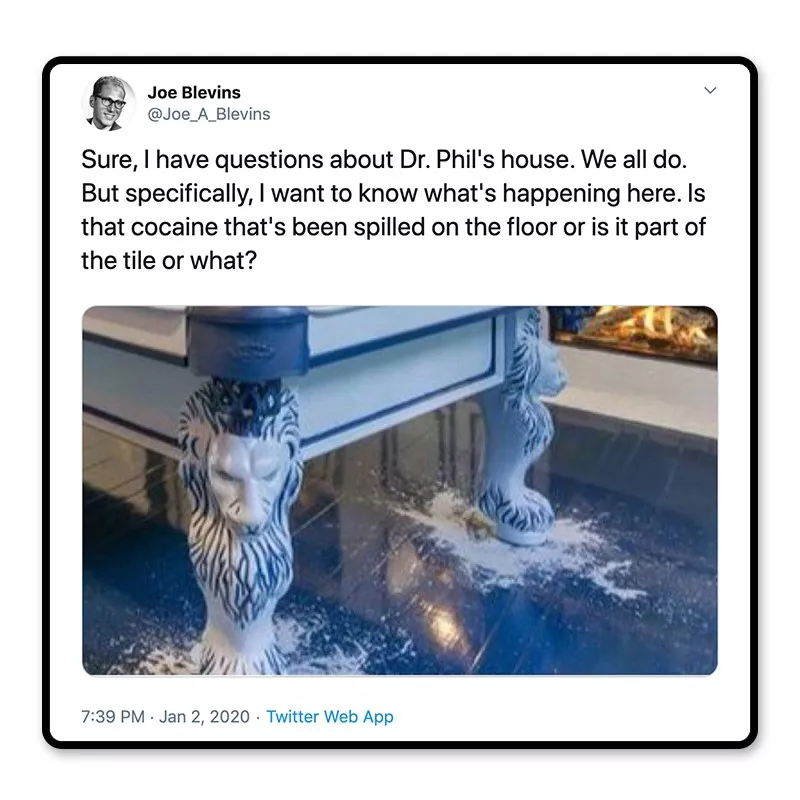Open the @Joe_A_Blevins handle link

pyautogui.click(x=209, y=114)
